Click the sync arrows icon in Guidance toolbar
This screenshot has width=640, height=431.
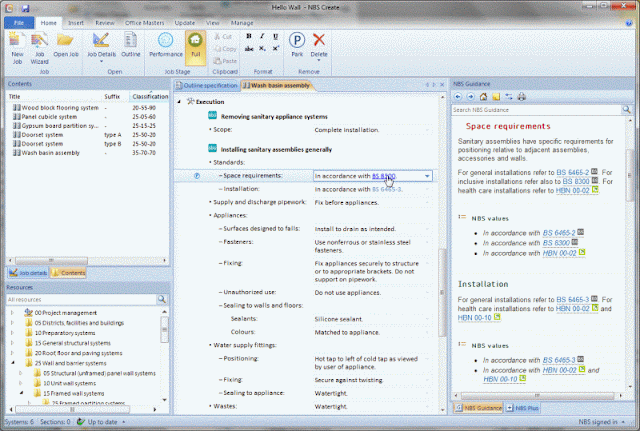tap(509, 97)
